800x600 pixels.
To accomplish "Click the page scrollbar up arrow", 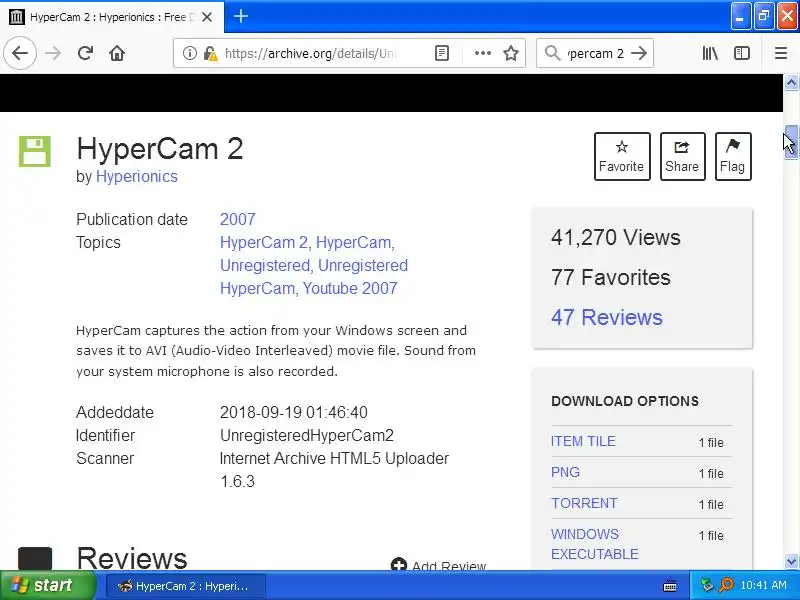I will [791, 82].
